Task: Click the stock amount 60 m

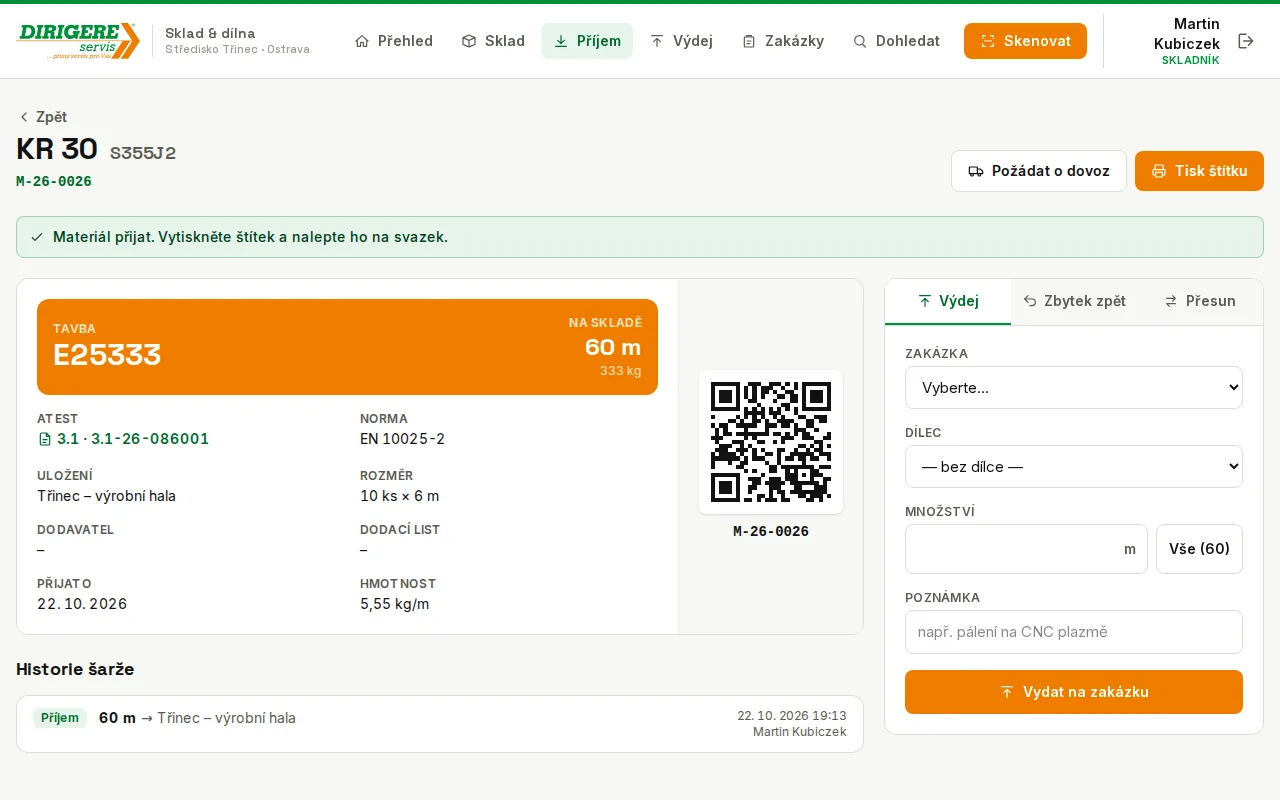Action: coord(613,347)
